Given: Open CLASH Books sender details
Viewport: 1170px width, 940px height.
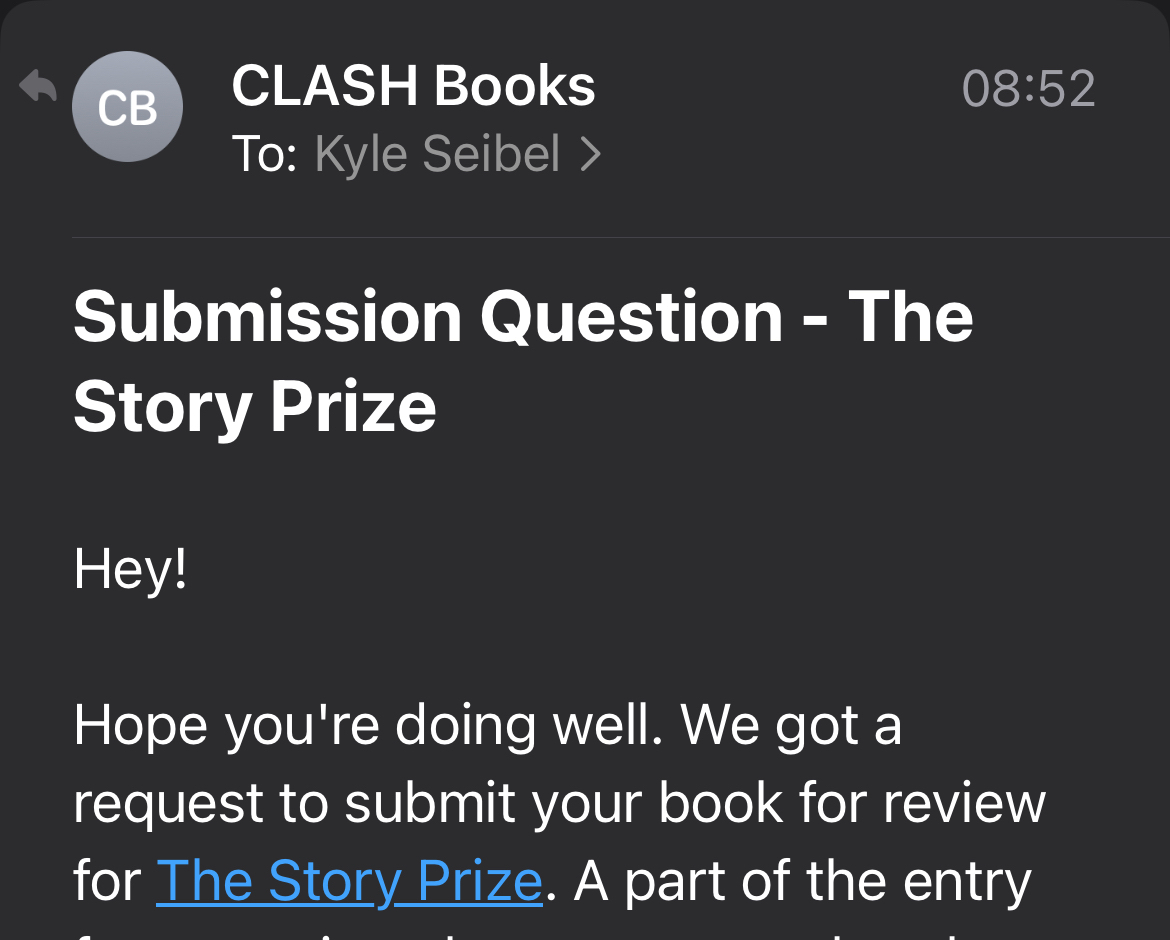Looking at the screenshot, I should point(413,86).
